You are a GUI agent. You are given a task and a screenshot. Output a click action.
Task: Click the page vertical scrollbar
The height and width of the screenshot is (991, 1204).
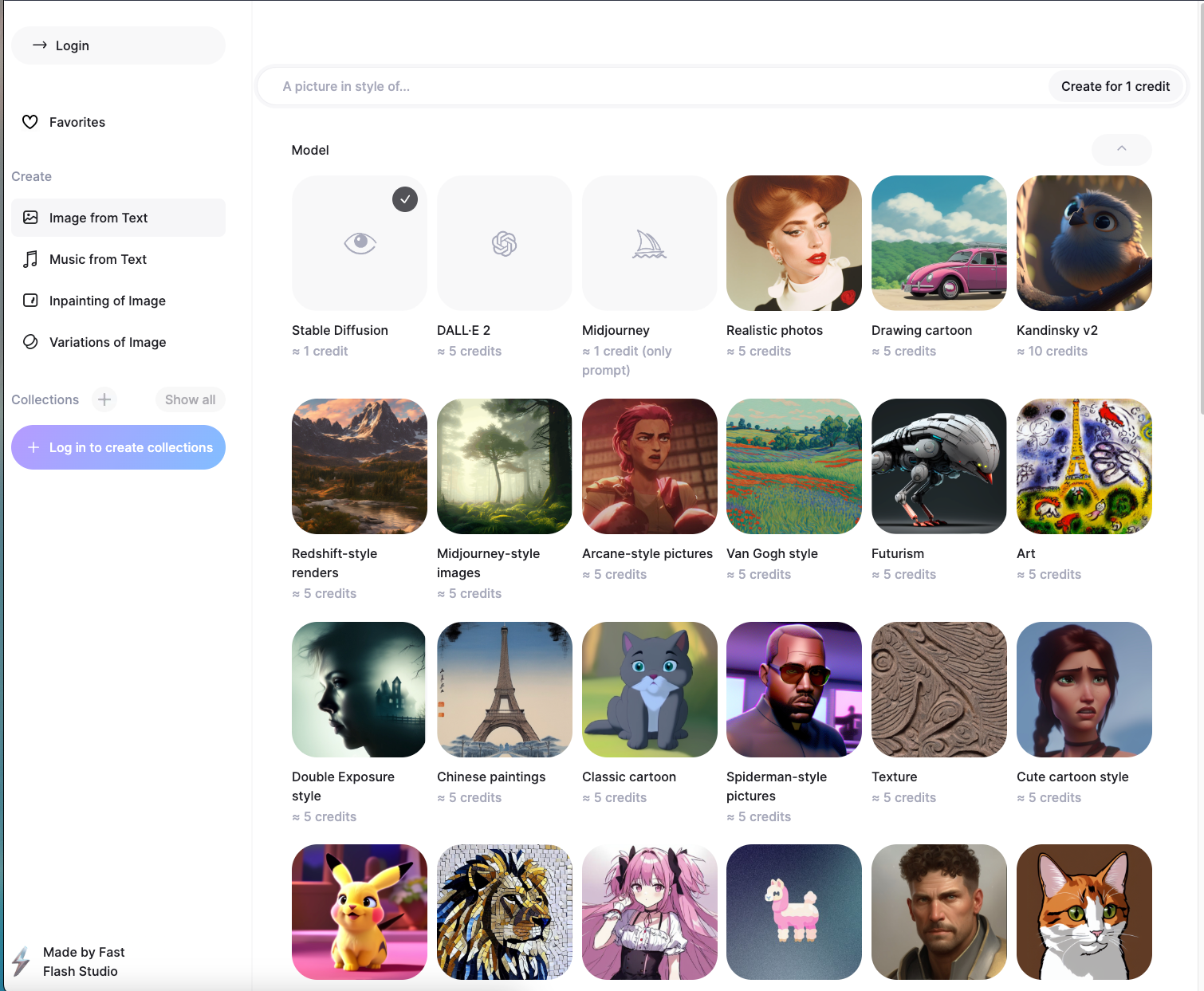click(1201, 207)
